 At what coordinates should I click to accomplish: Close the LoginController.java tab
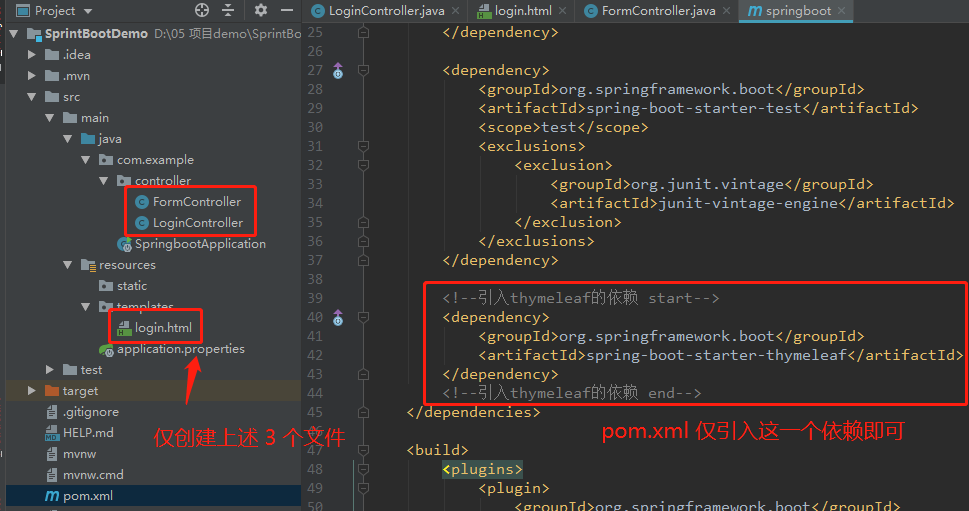point(455,11)
